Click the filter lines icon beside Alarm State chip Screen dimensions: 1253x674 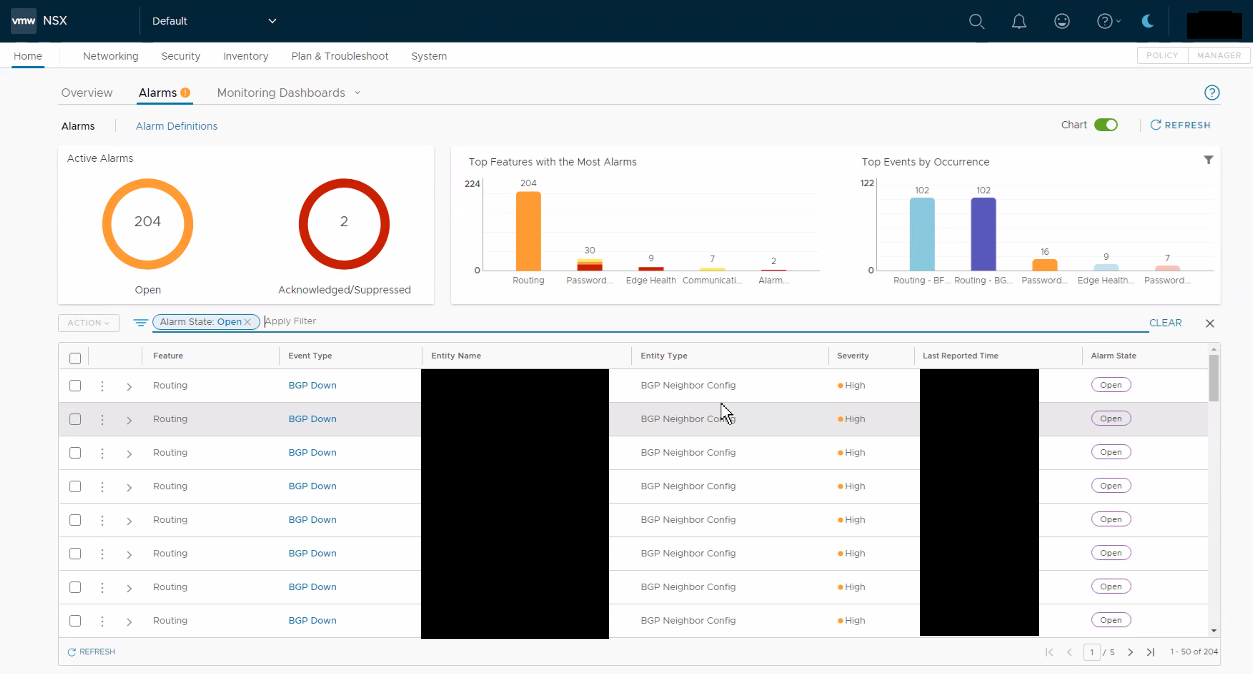(140, 322)
